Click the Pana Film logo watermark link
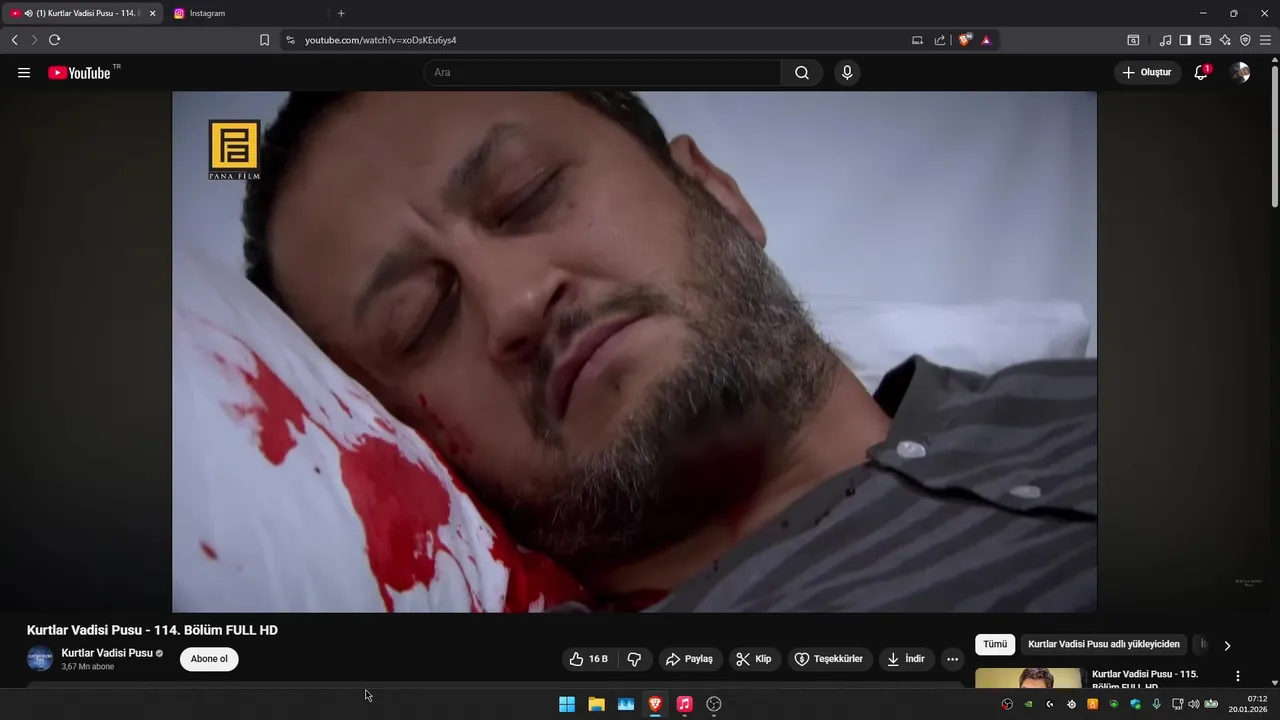Image resolution: width=1280 pixels, height=720 pixels. (234, 150)
